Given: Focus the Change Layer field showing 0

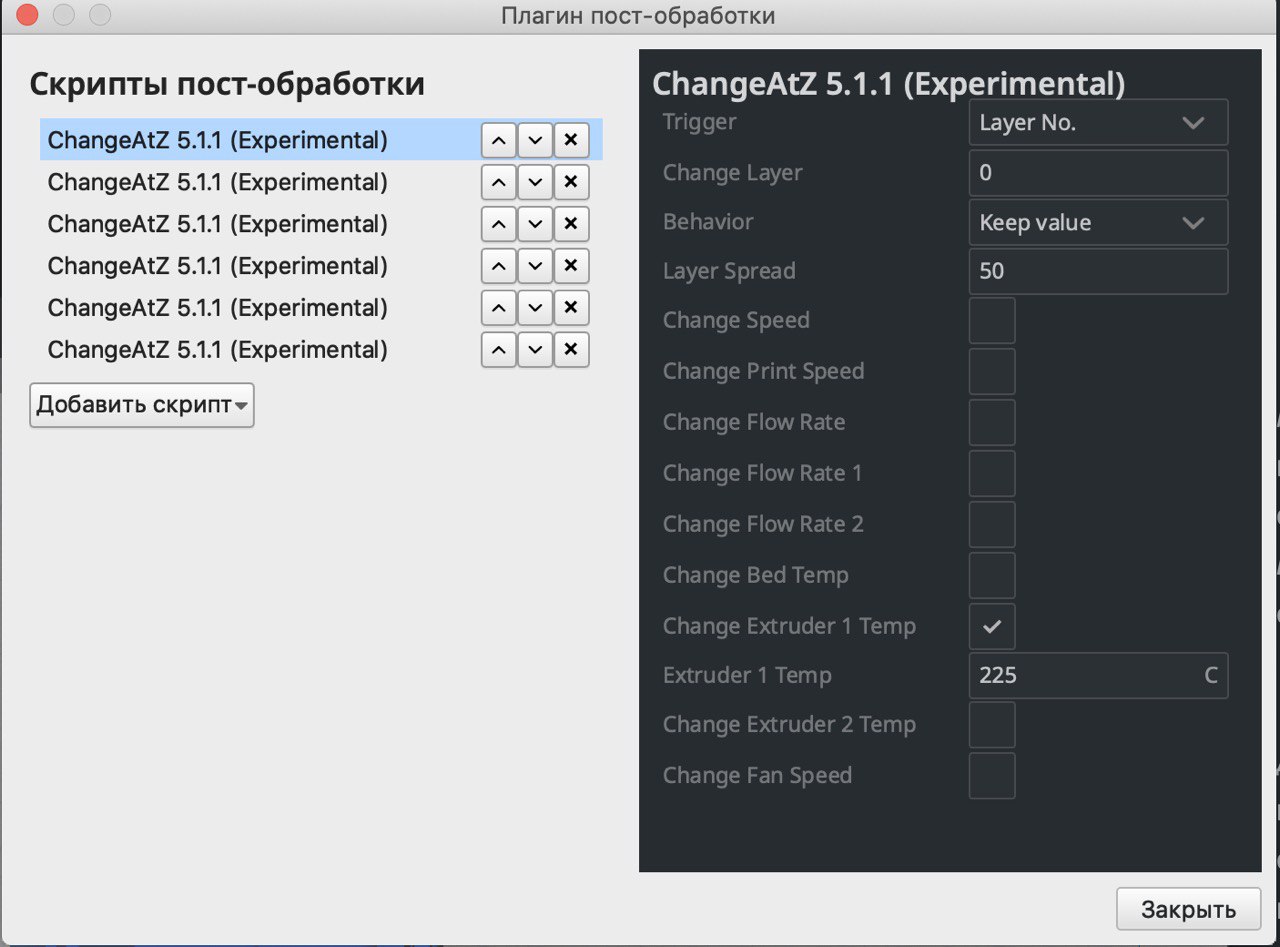Looking at the screenshot, I should pyautogui.click(x=1098, y=173).
